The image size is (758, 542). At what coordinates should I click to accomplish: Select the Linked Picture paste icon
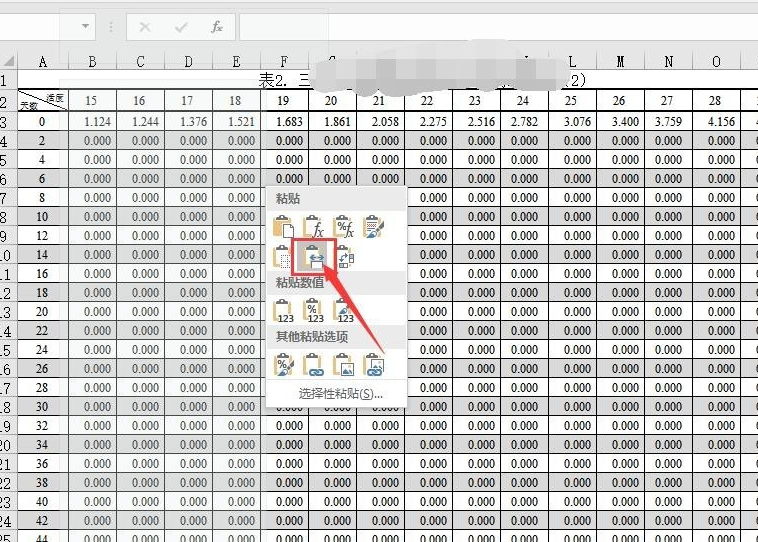pyautogui.click(x=373, y=365)
